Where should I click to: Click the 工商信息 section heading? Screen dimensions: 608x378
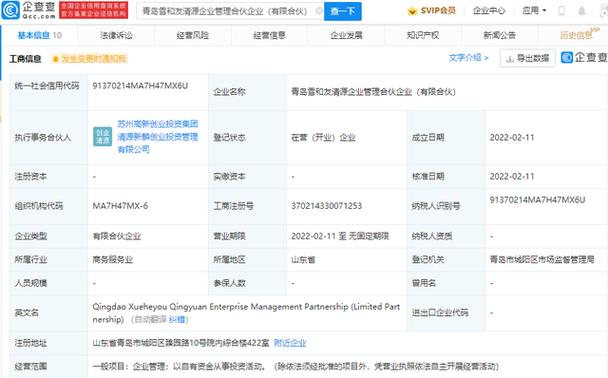tap(25, 59)
